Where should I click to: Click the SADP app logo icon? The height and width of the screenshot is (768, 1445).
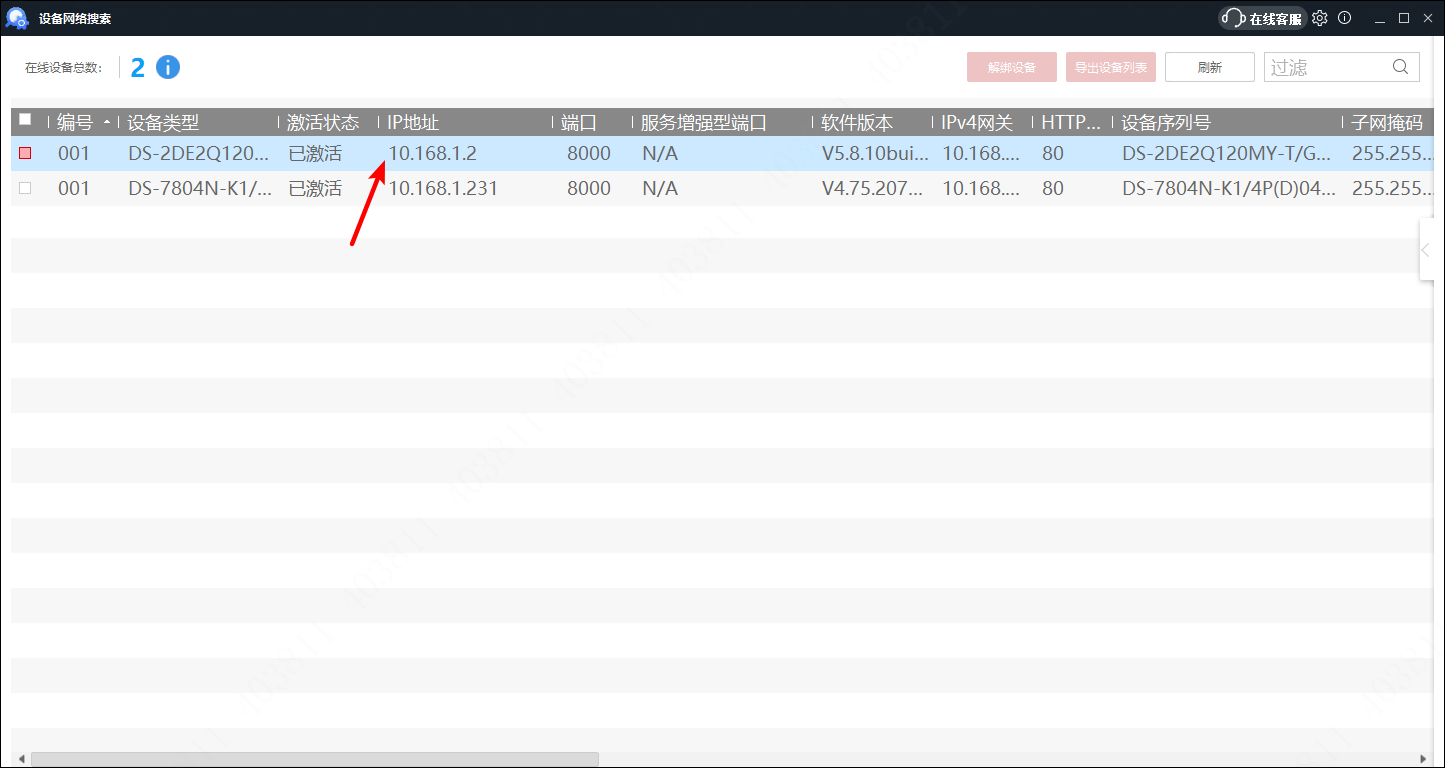pyautogui.click(x=17, y=18)
